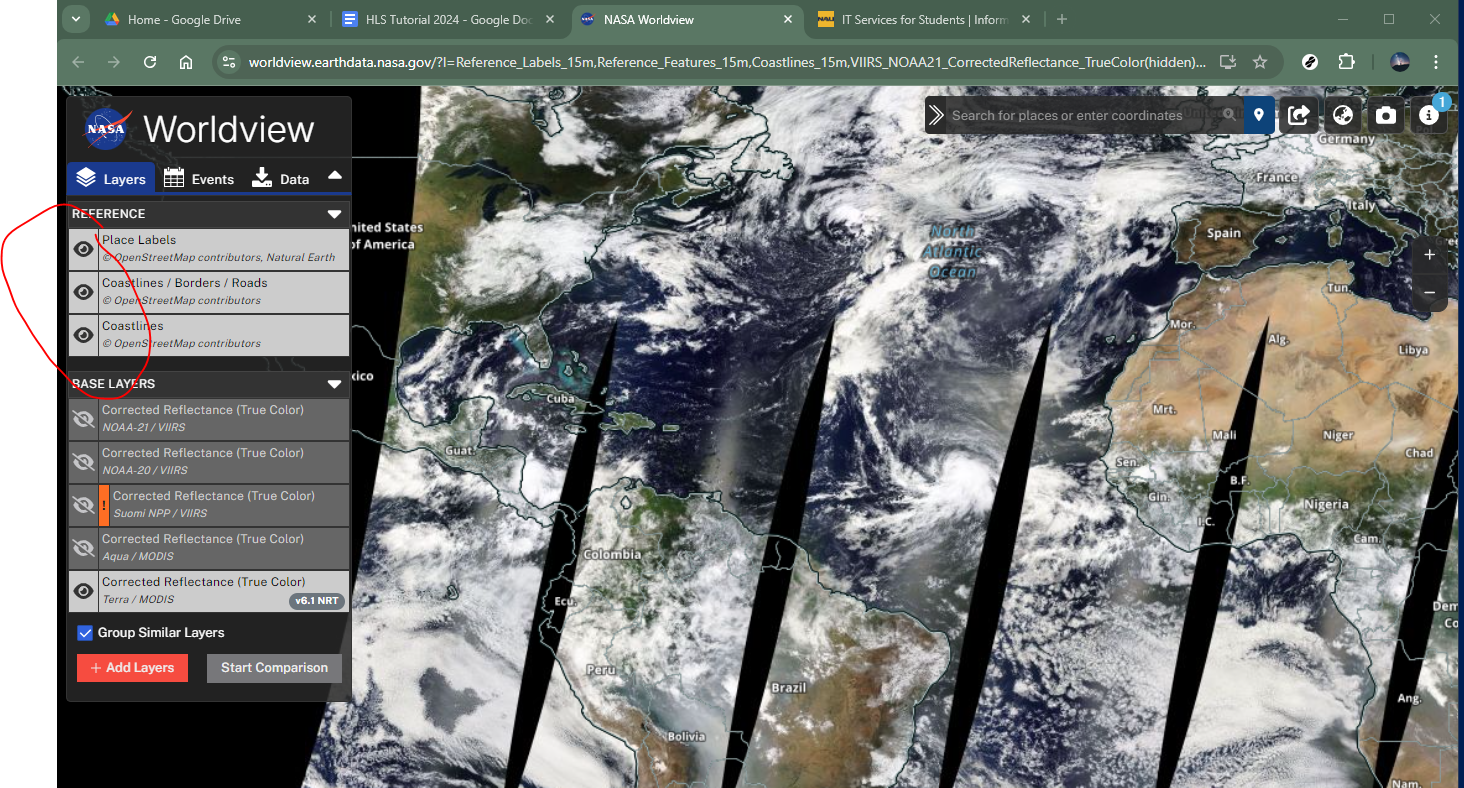Click the Add Layers button

[132, 668]
